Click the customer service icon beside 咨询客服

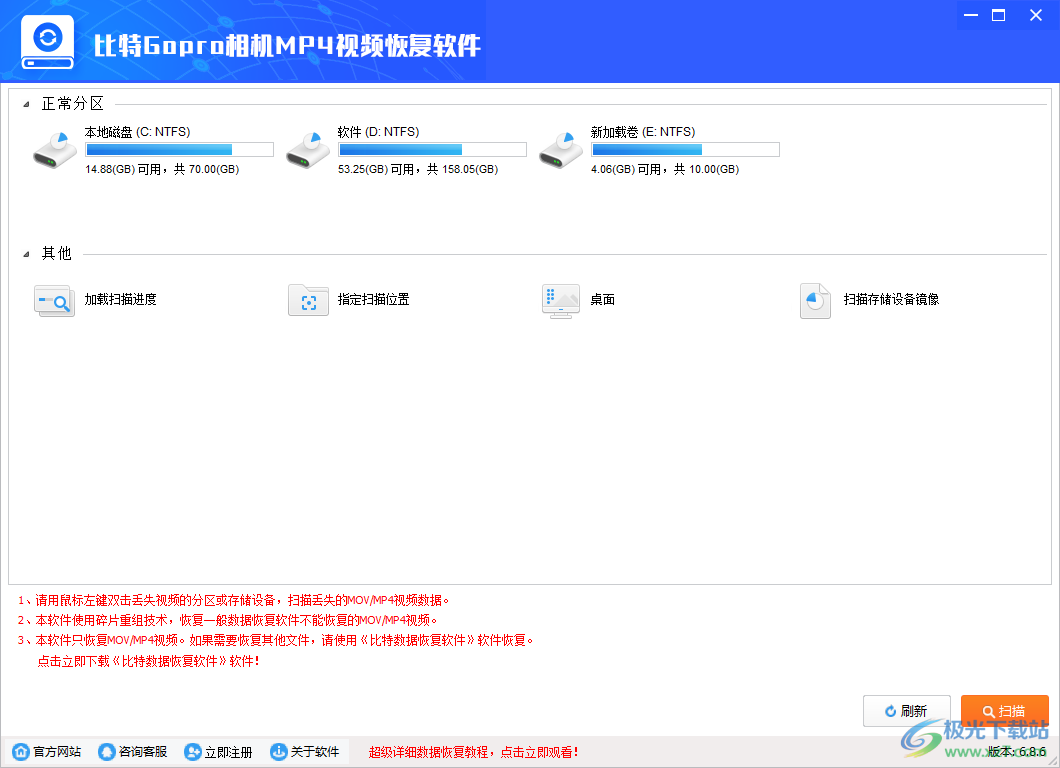pyautogui.click(x=106, y=752)
